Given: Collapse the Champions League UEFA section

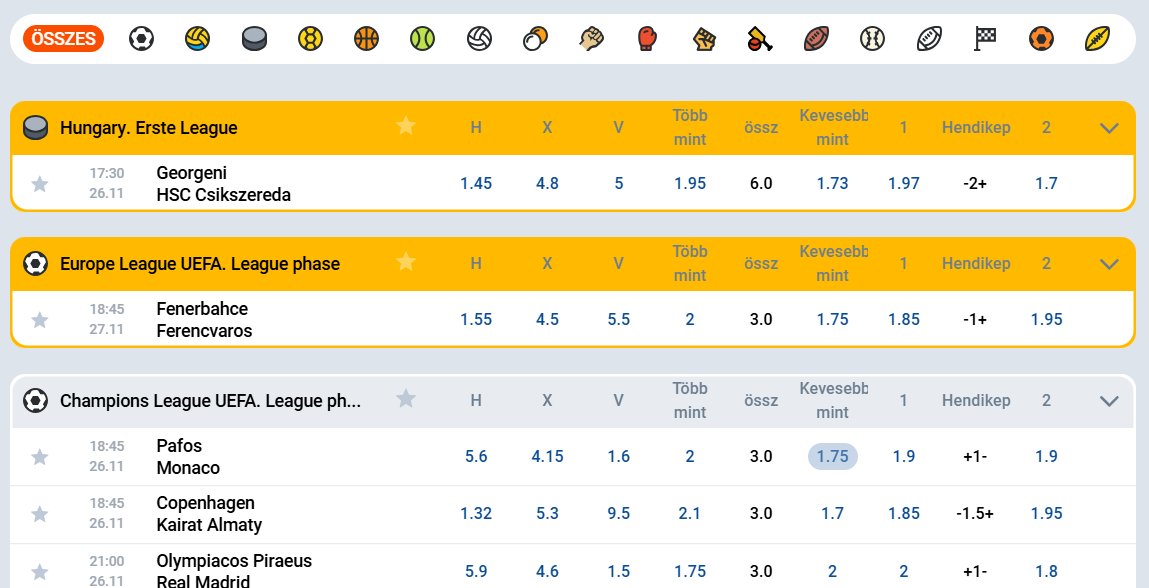Looking at the screenshot, I should click(x=1108, y=401).
